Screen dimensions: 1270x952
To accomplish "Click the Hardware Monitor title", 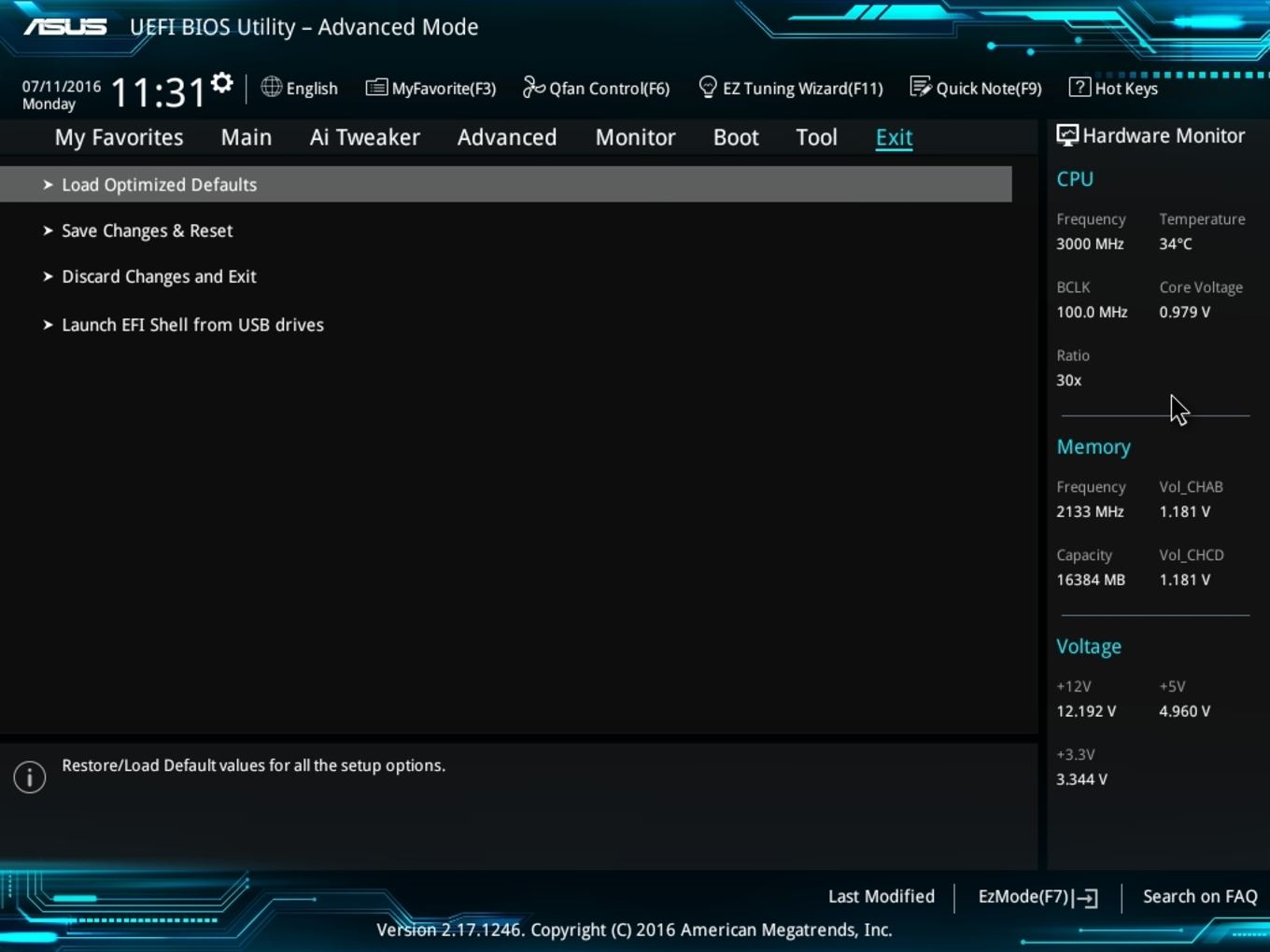I will (x=1164, y=135).
